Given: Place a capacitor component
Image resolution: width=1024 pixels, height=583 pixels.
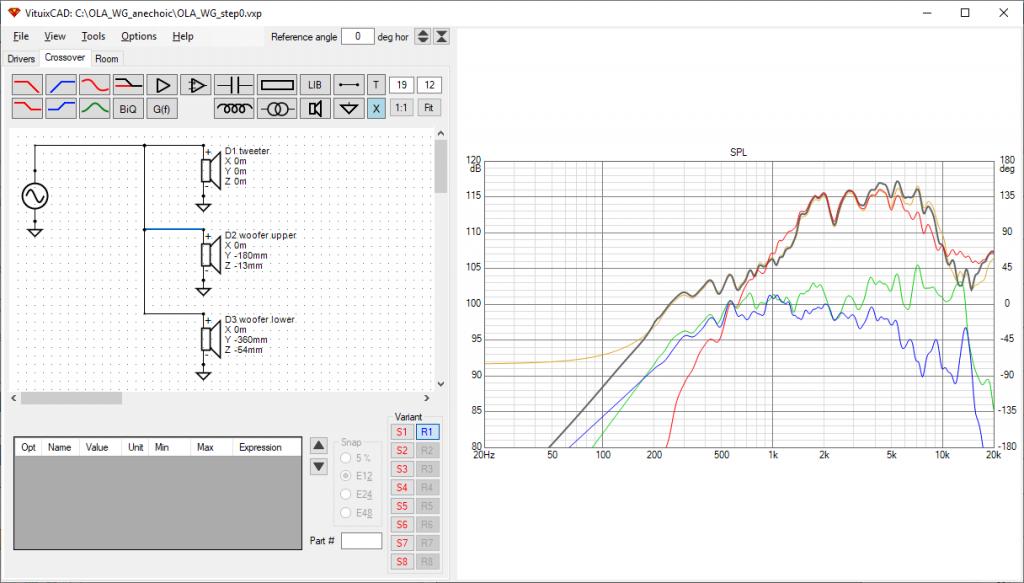Looking at the screenshot, I should (234, 85).
